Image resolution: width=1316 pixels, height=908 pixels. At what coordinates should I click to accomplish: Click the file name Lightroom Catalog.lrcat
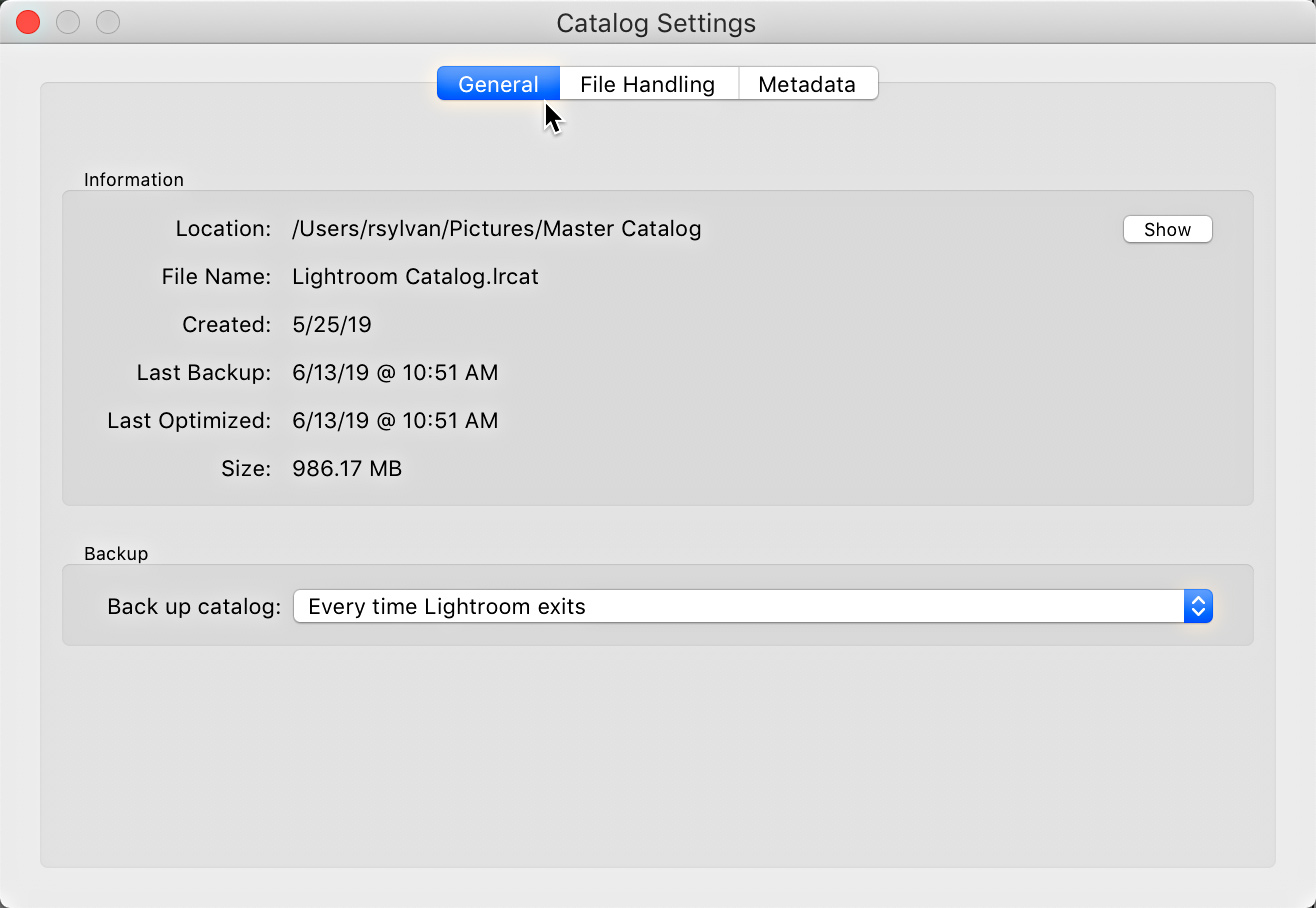point(414,277)
